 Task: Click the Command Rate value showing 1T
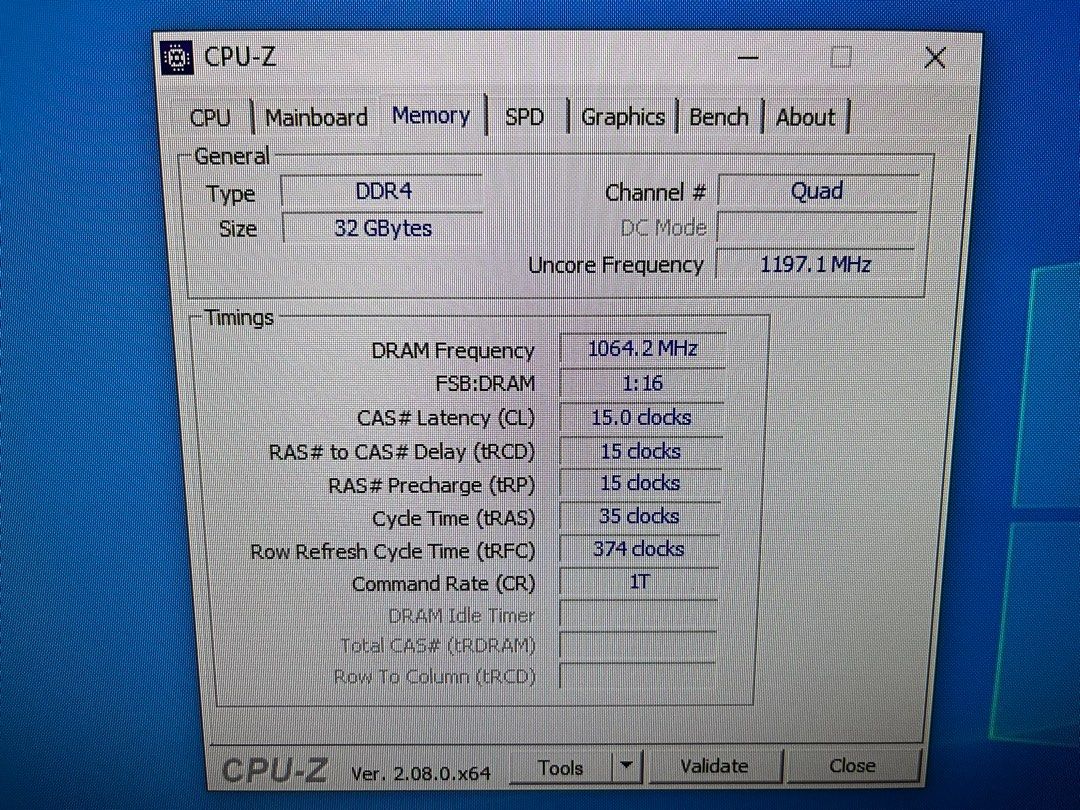tap(638, 582)
